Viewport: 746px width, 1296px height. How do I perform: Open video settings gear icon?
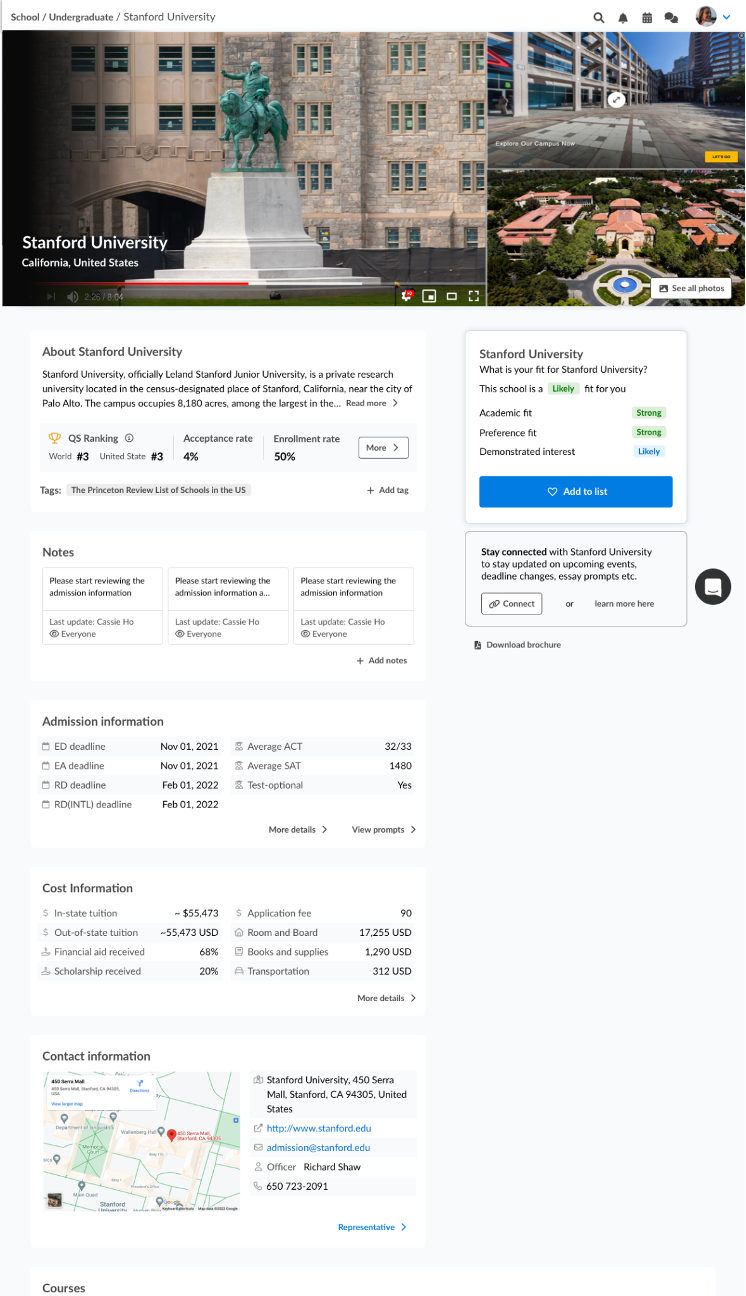click(407, 296)
